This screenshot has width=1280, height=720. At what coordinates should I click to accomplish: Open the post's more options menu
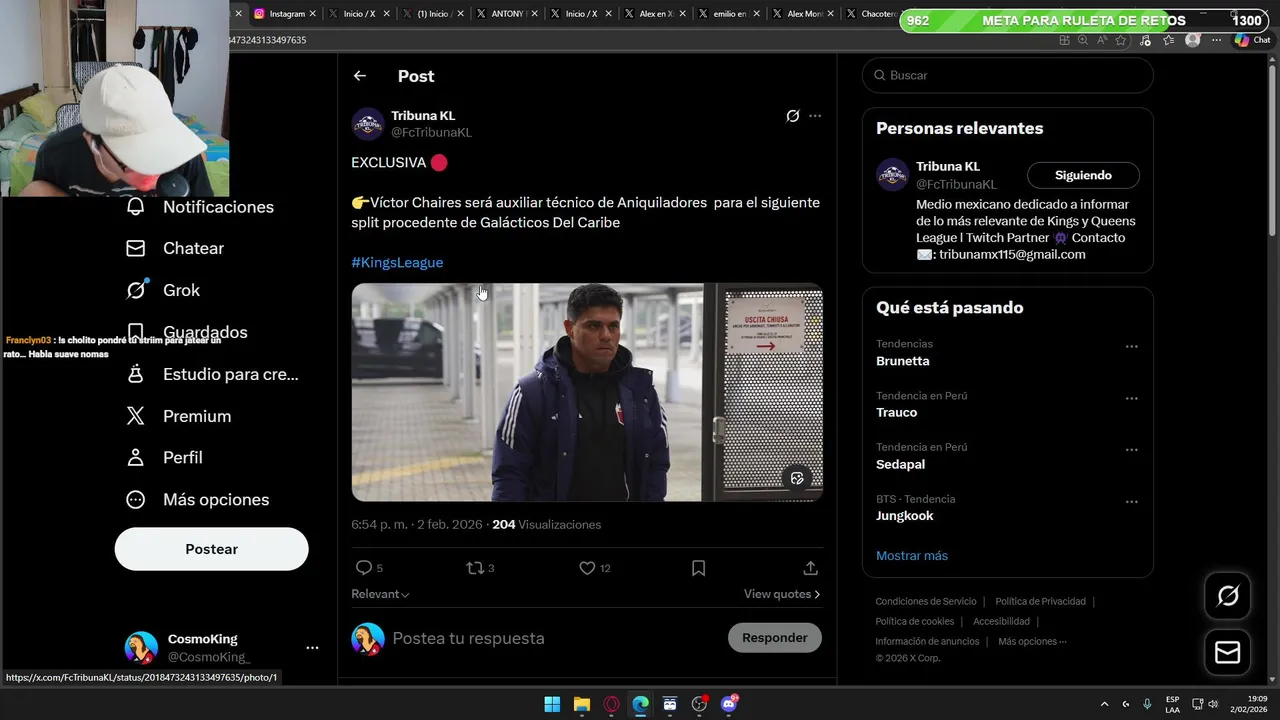pyautogui.click(x=815, y=116)
